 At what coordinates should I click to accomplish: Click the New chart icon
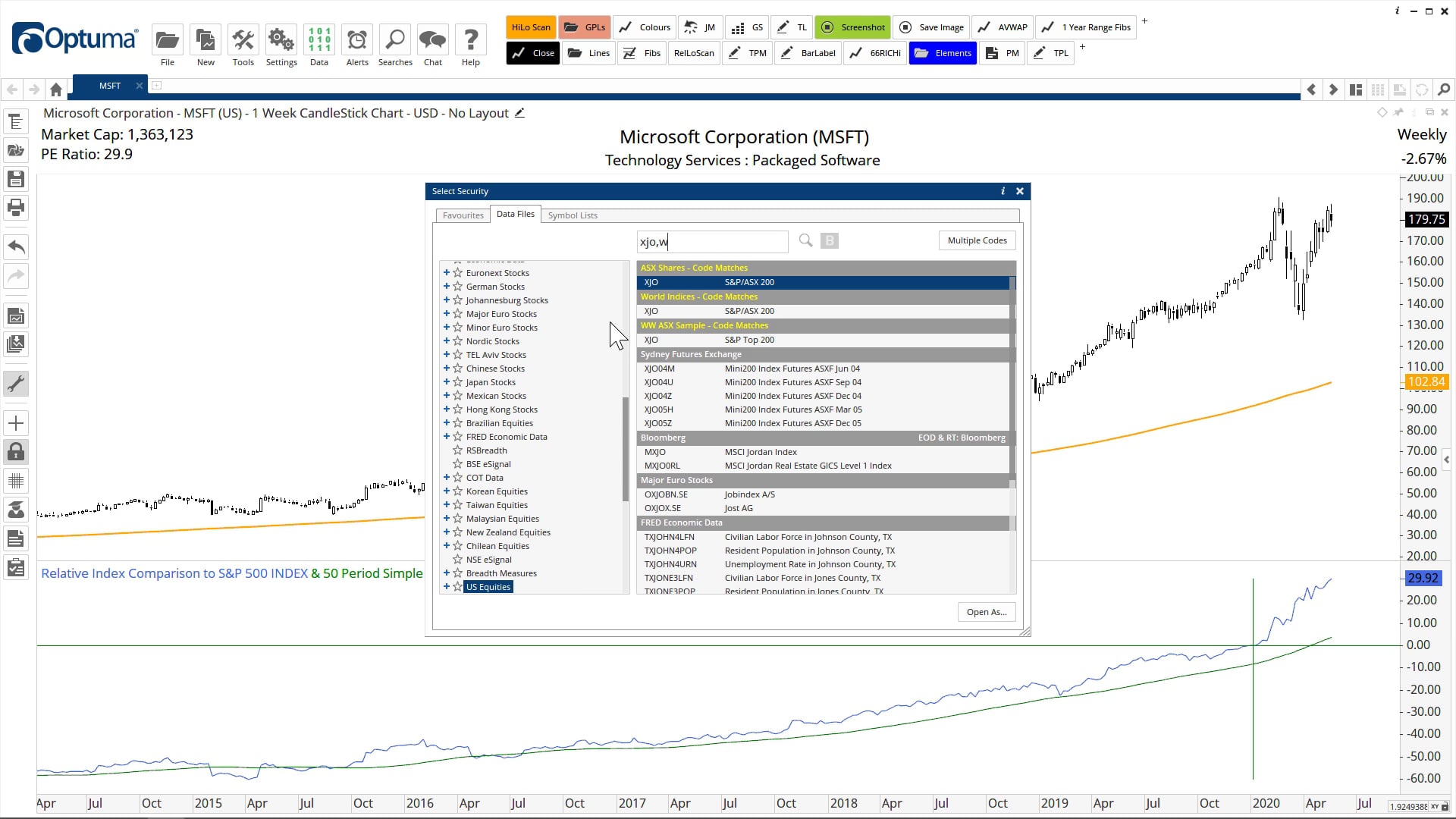tap(206, 39)
